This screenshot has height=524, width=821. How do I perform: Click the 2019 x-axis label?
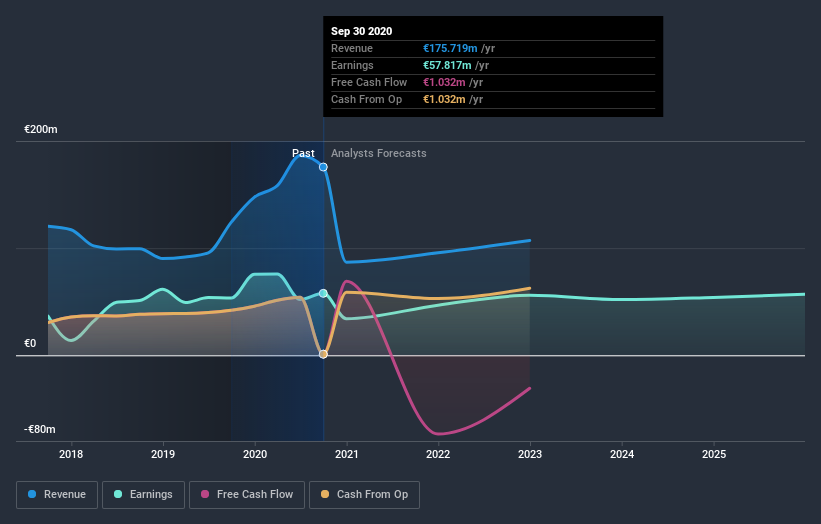coord(163,454)
